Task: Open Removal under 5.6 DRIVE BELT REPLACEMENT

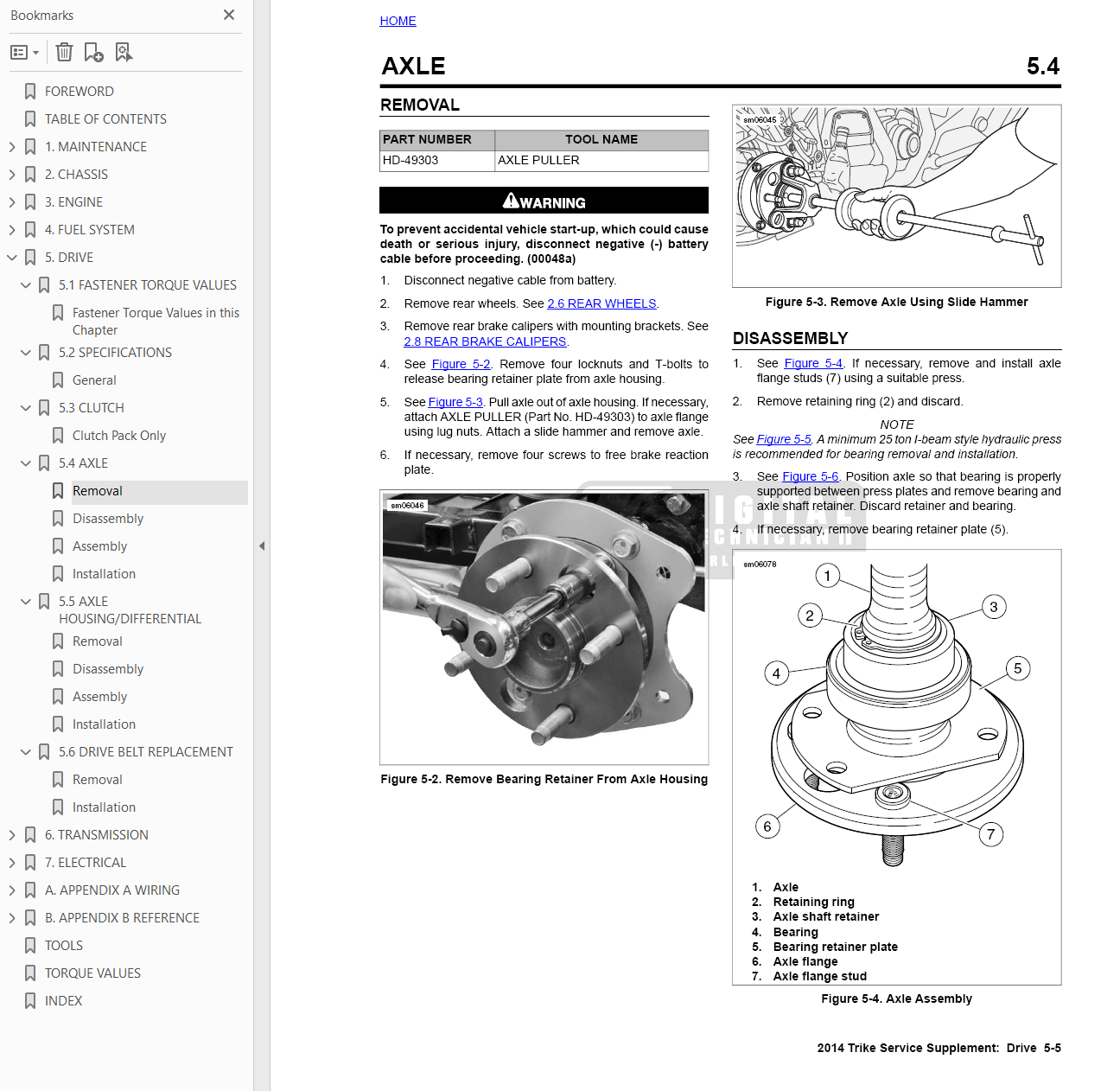Action: (x=98, y=780)
